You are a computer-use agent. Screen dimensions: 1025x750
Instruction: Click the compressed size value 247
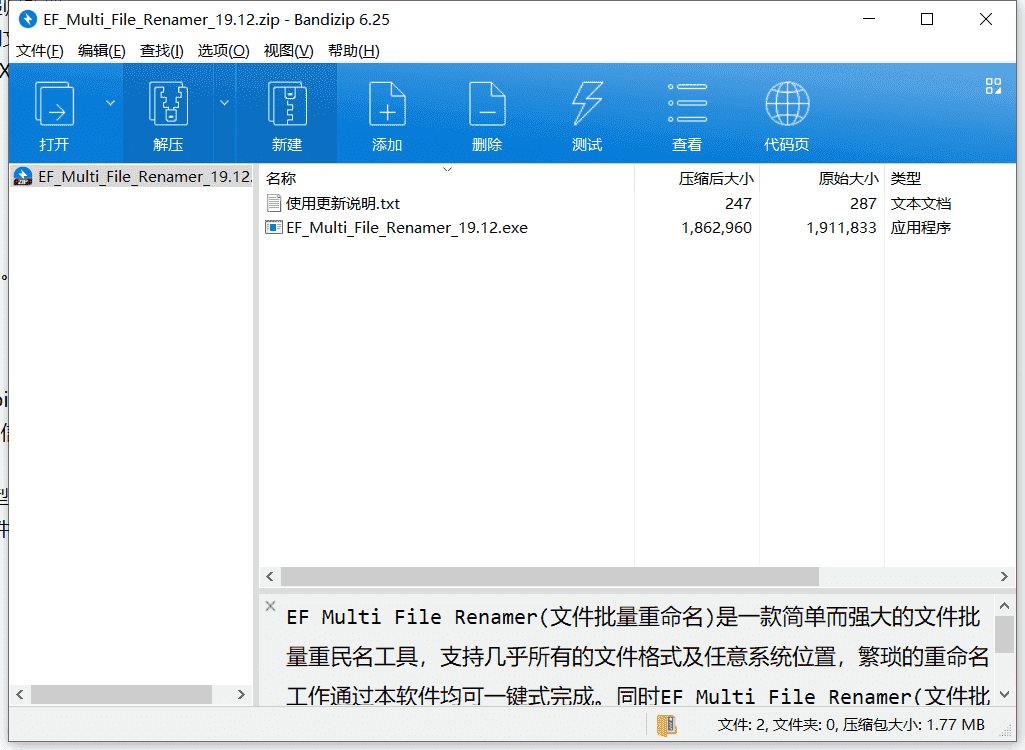(738, 203)
